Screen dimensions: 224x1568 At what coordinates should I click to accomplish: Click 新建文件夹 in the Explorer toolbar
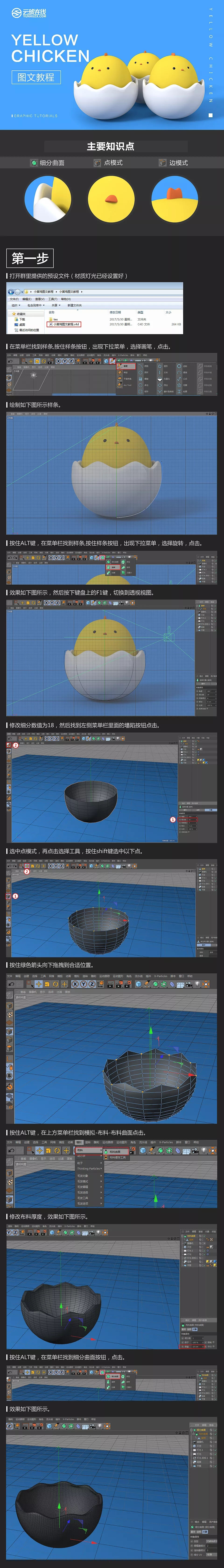click(x=74, y=305)
